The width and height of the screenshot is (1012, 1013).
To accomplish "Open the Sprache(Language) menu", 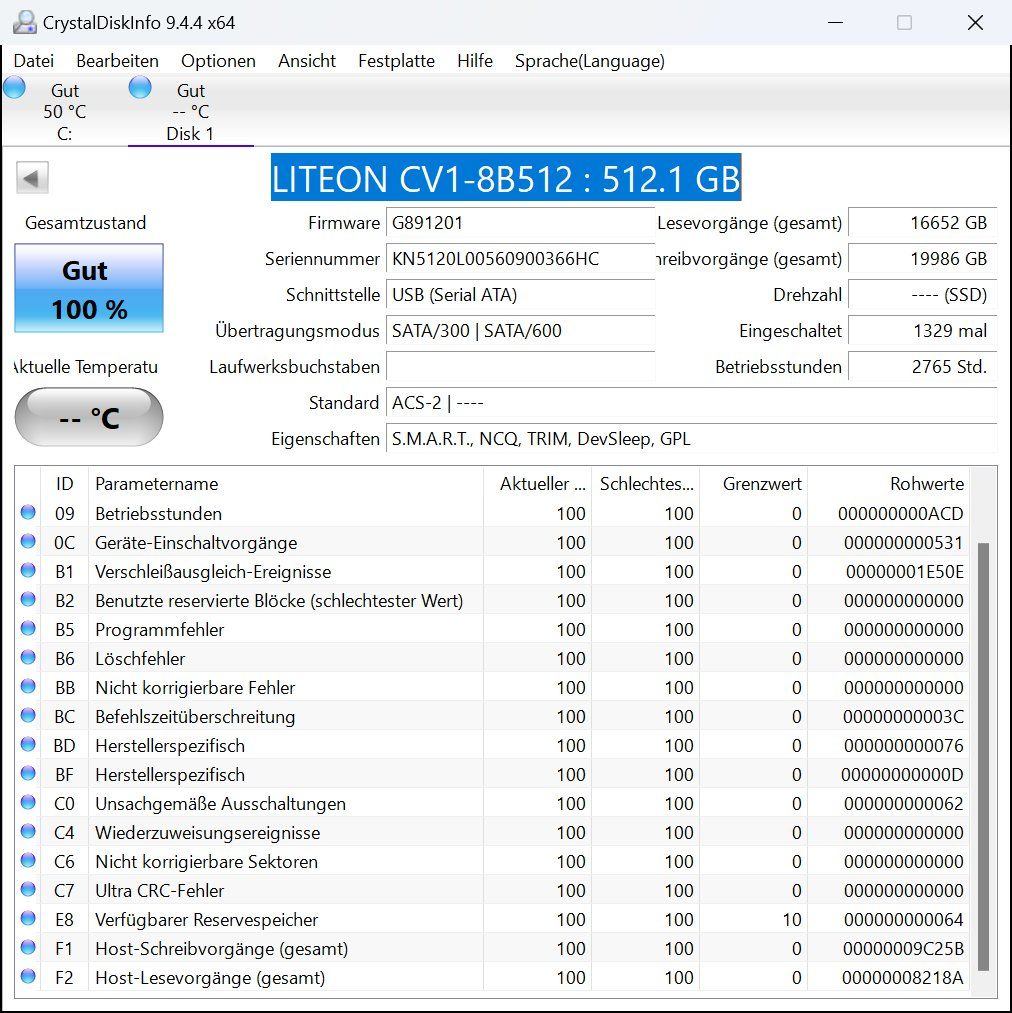I will pos(590,61).
